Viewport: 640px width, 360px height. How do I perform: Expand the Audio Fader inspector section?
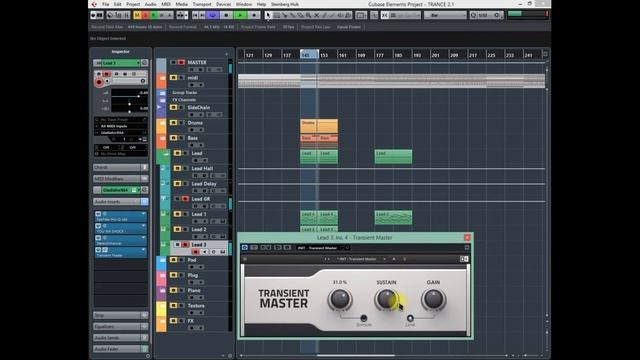click(x=120, y=349)
